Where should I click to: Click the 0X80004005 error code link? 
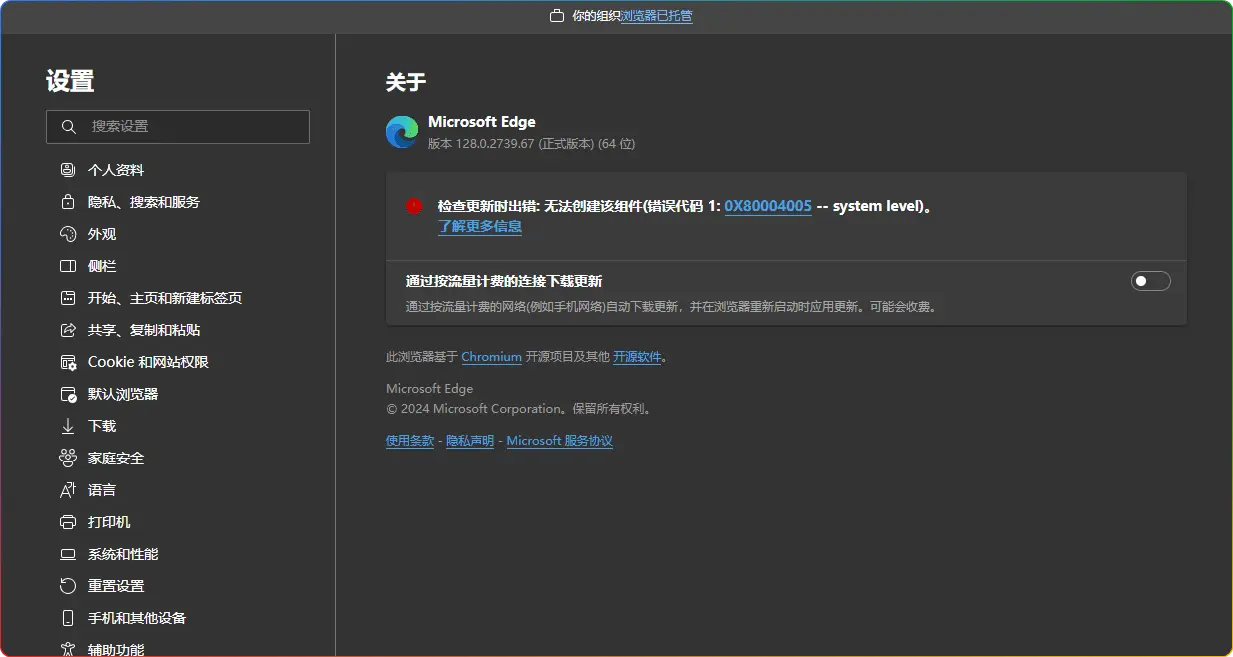click(767, 206)
